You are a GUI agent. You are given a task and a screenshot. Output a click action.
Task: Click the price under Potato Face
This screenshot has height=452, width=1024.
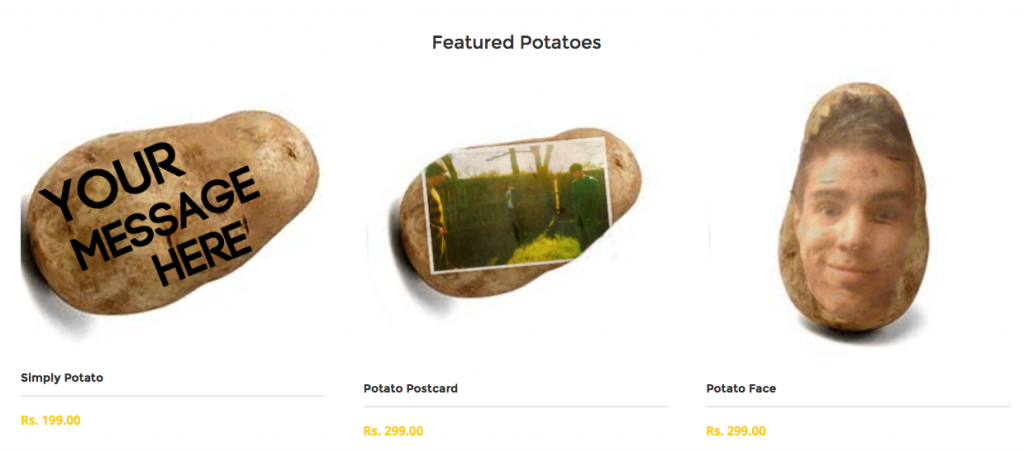(736, 431)
